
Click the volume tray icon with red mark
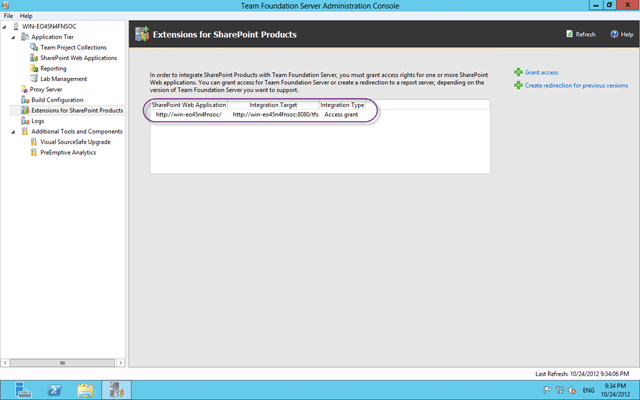click(x=572, y=390)
